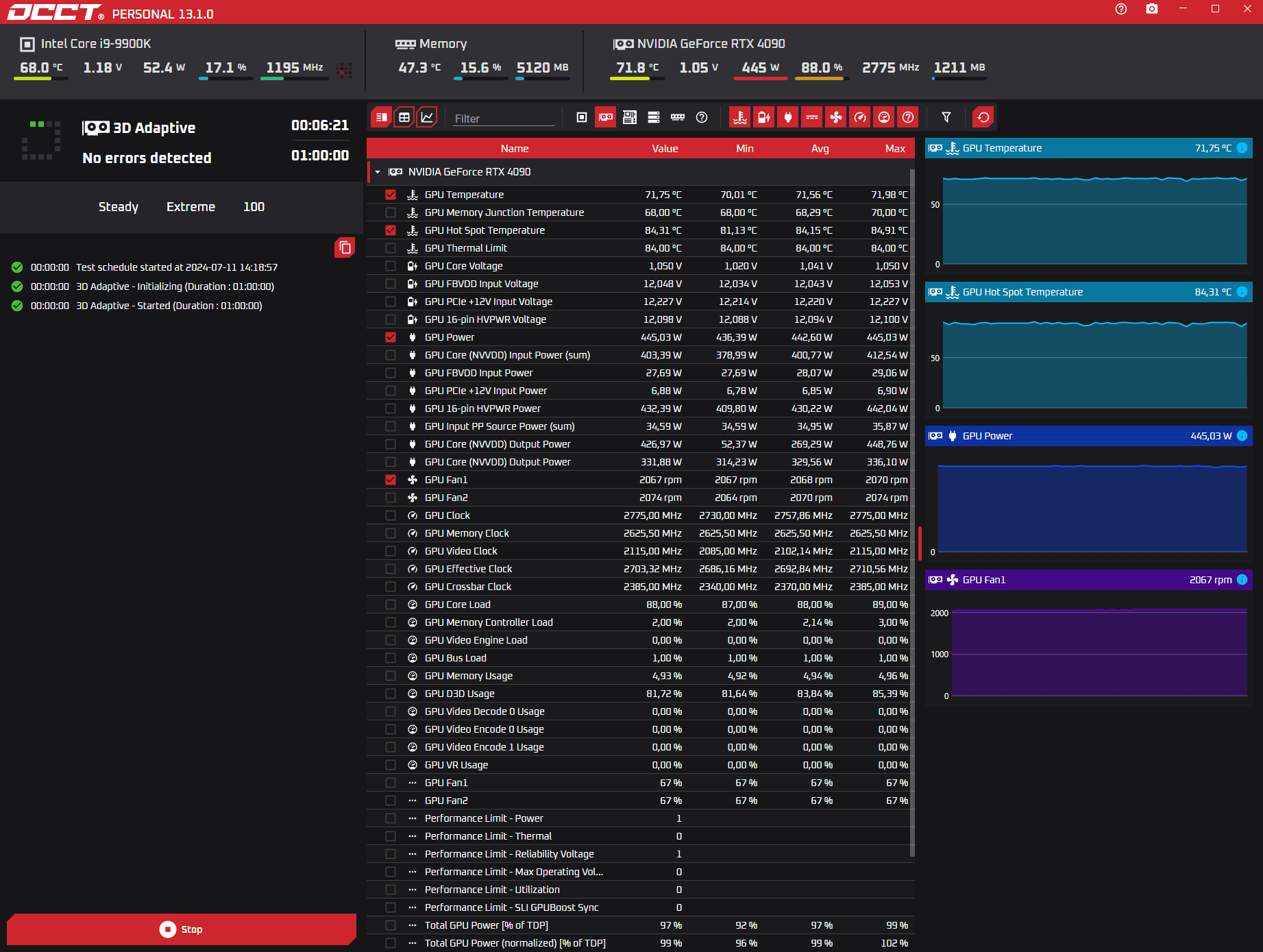Stop the running 3D Adaptive test
Image resolution: width=1263 pixels, height=952 pixels.
tap(182, 929)
